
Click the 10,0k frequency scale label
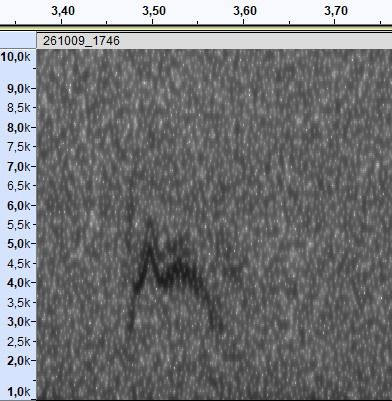tap(16, 57)
